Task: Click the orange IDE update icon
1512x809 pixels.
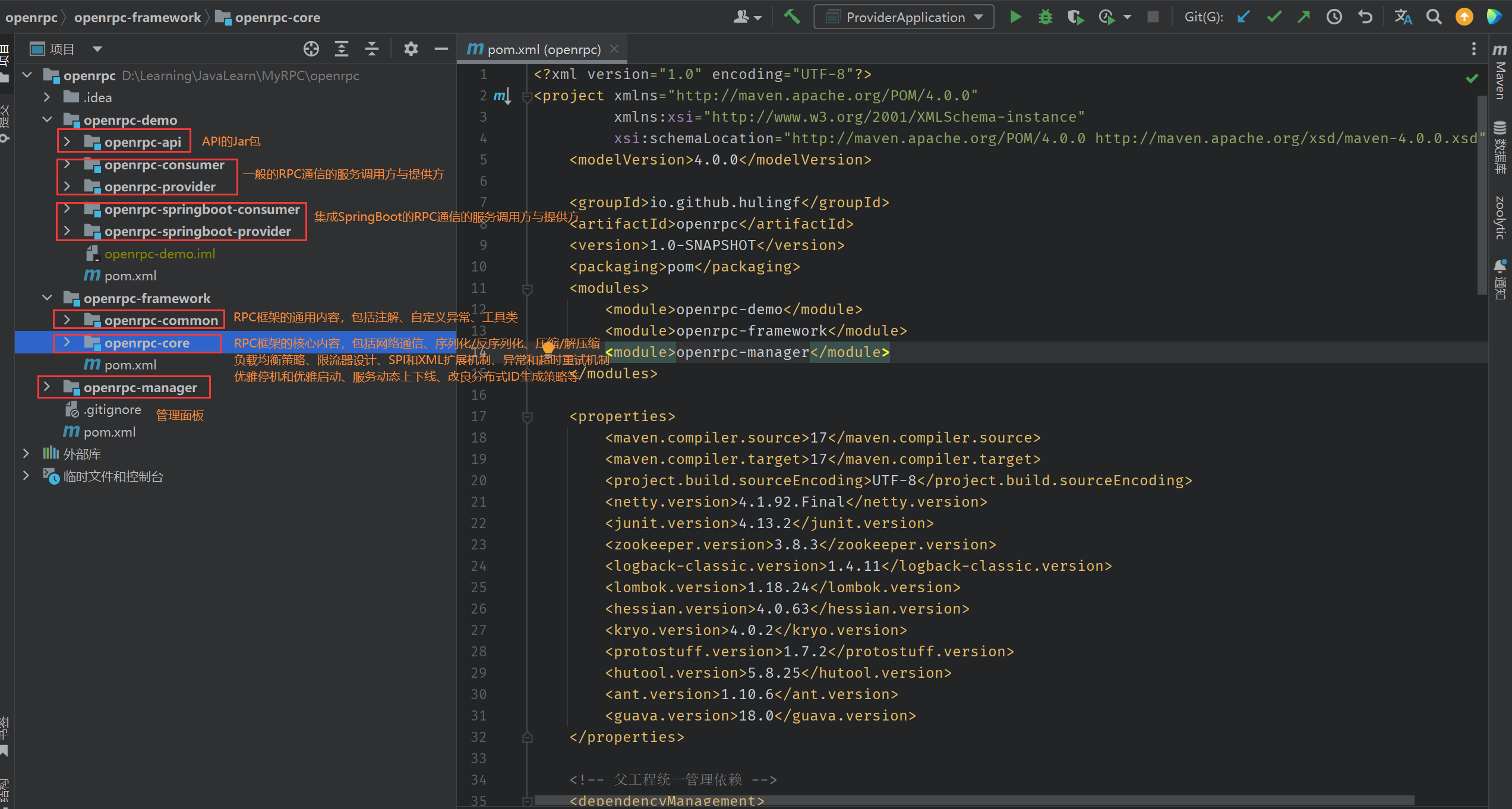Action: click(1464, 17)
